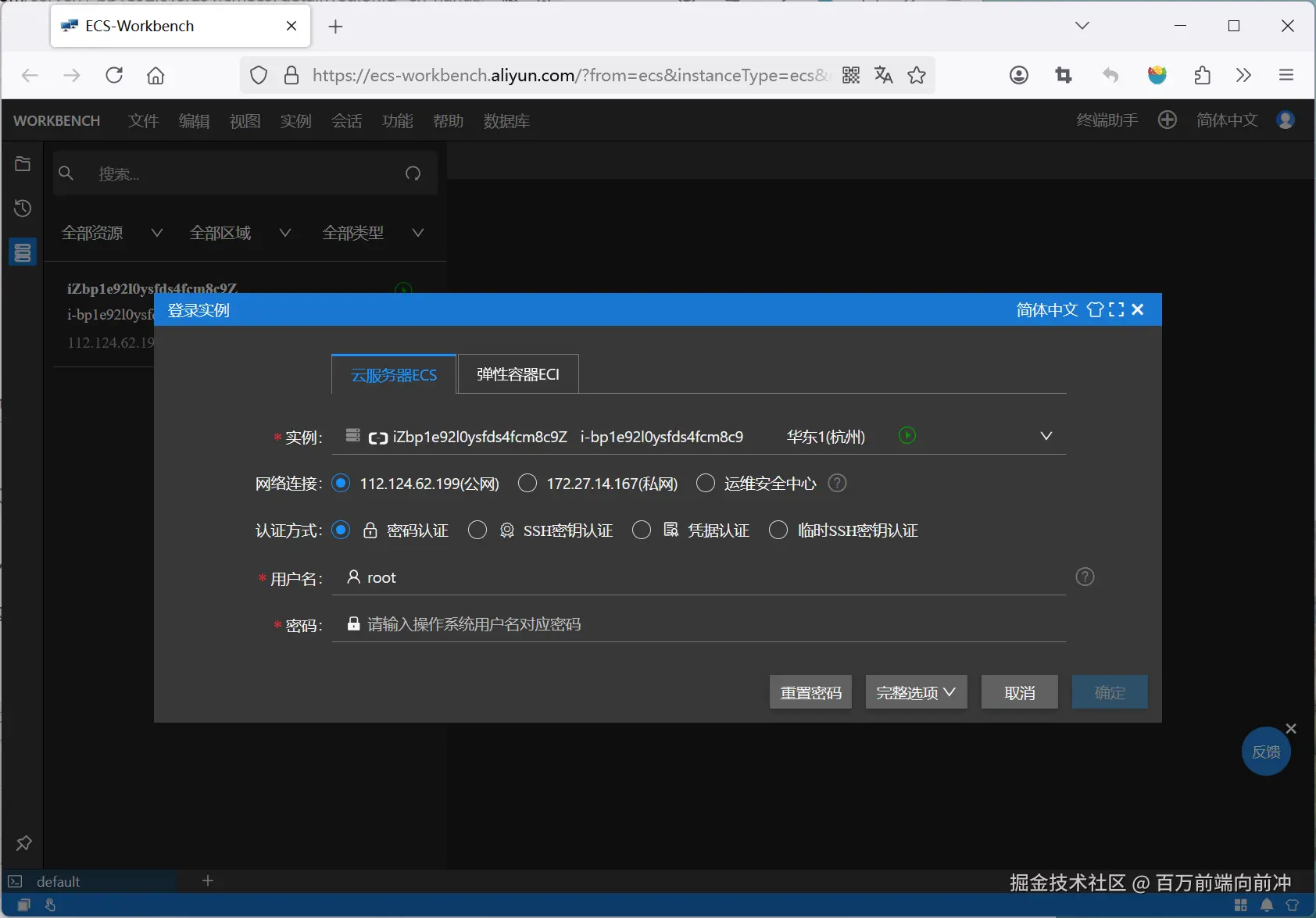Focus the 密码 password input field
Screen dimensions: 1316x918
pyautogui.click(x=699, y=624)
